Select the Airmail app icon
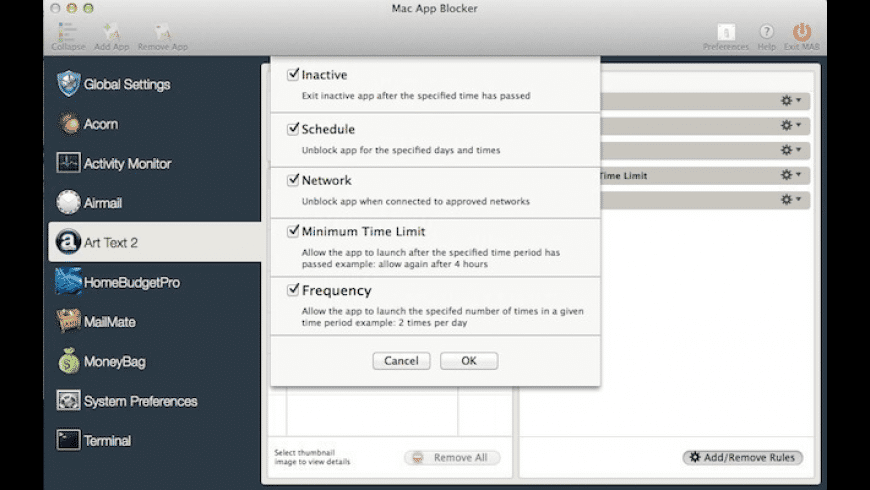Viewport: 870px width, 490px height. (68, 203)
